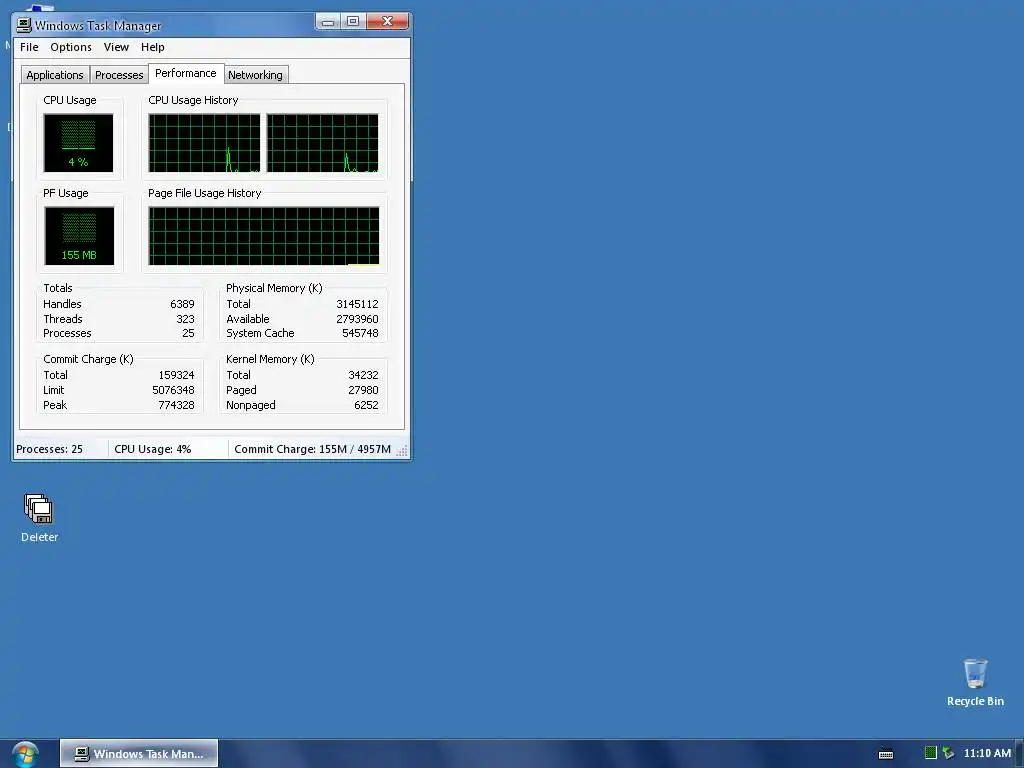Click the window resize grip in status bar

(402, 451)
